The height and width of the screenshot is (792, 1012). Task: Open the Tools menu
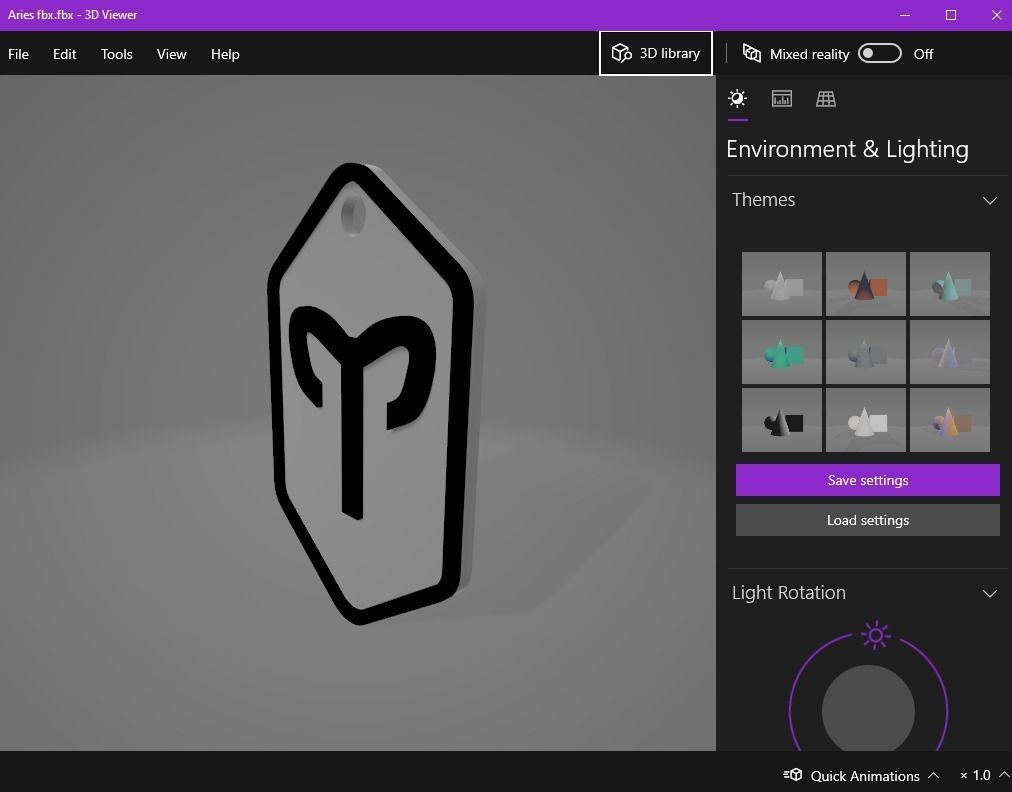click(116, 54)
